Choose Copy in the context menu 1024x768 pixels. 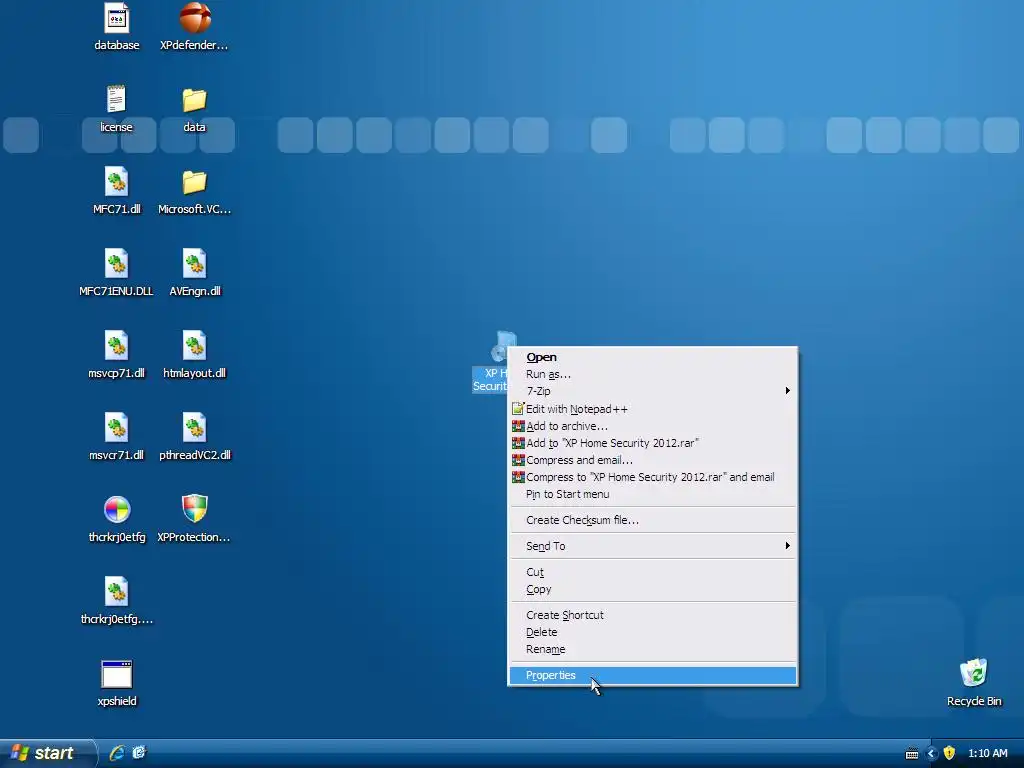[652, 589]
